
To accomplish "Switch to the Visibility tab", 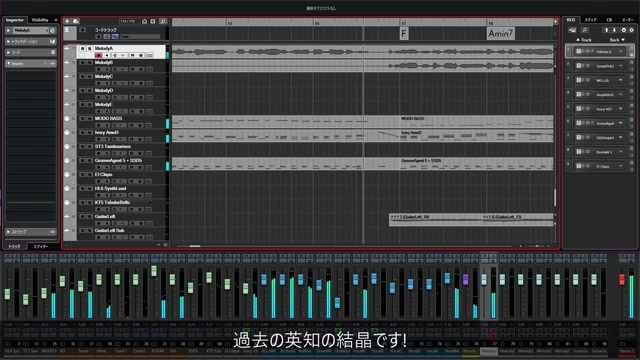I will coord(40,20).
